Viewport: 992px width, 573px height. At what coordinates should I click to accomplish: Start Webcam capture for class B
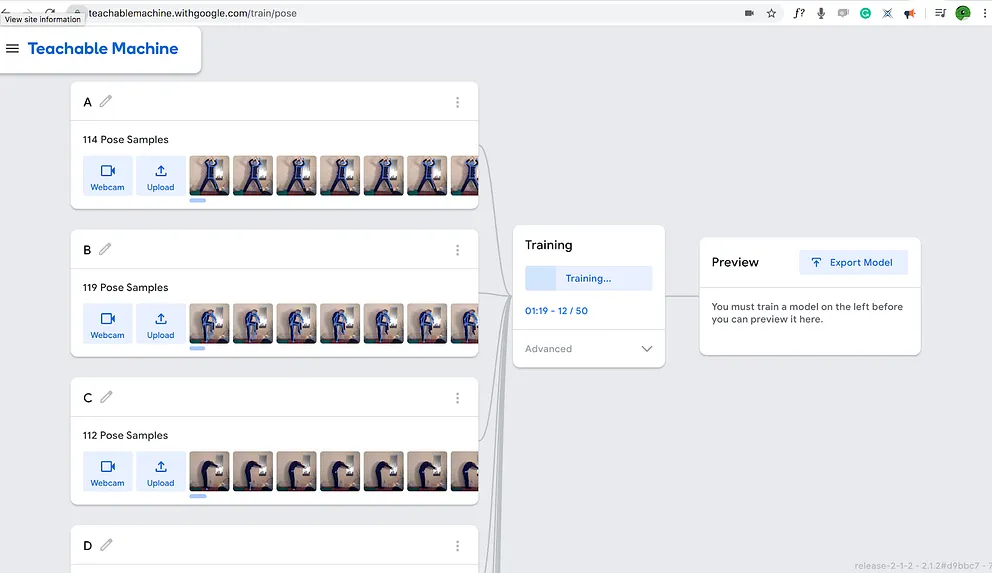click(x=108, y=324)
